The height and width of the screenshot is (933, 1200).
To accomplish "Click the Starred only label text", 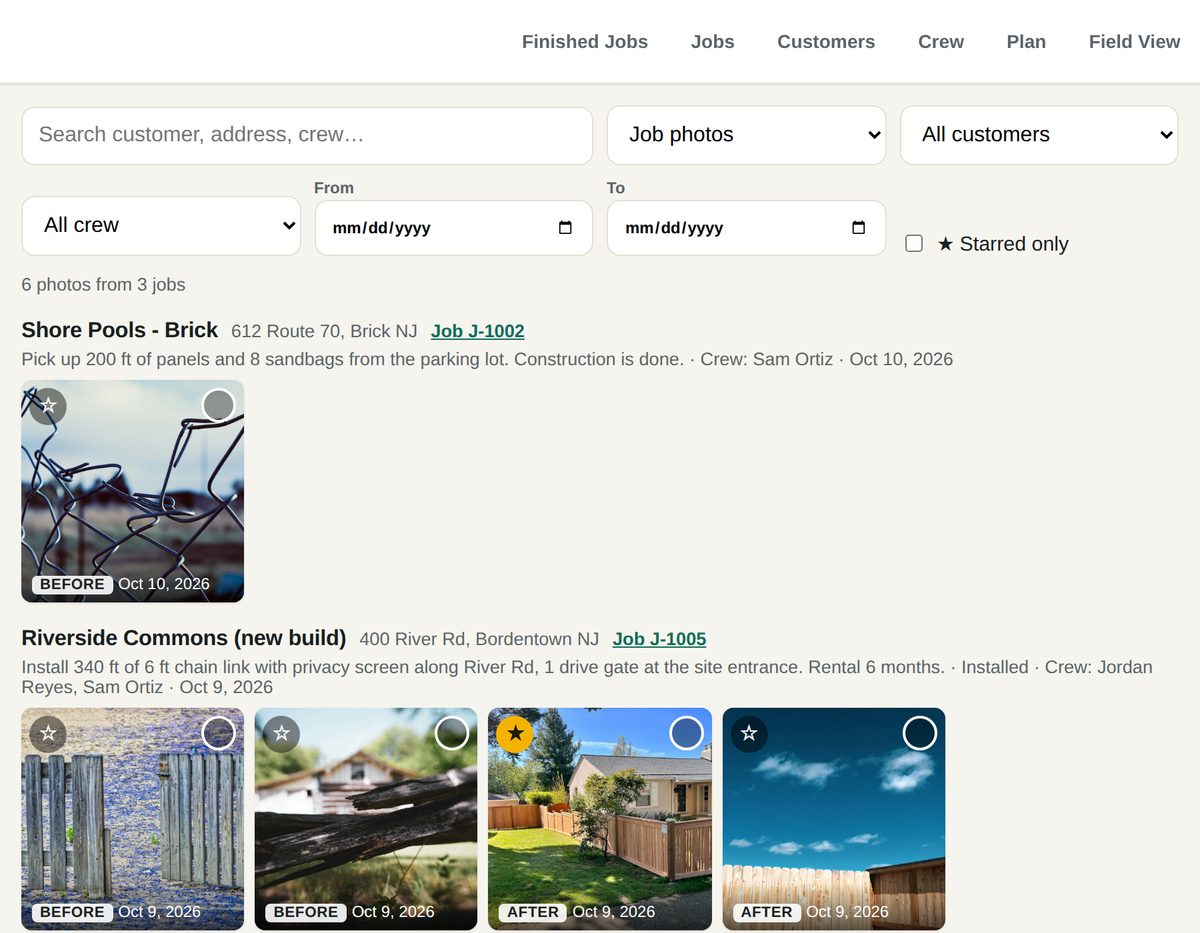I will click(x=1003, y=244).
